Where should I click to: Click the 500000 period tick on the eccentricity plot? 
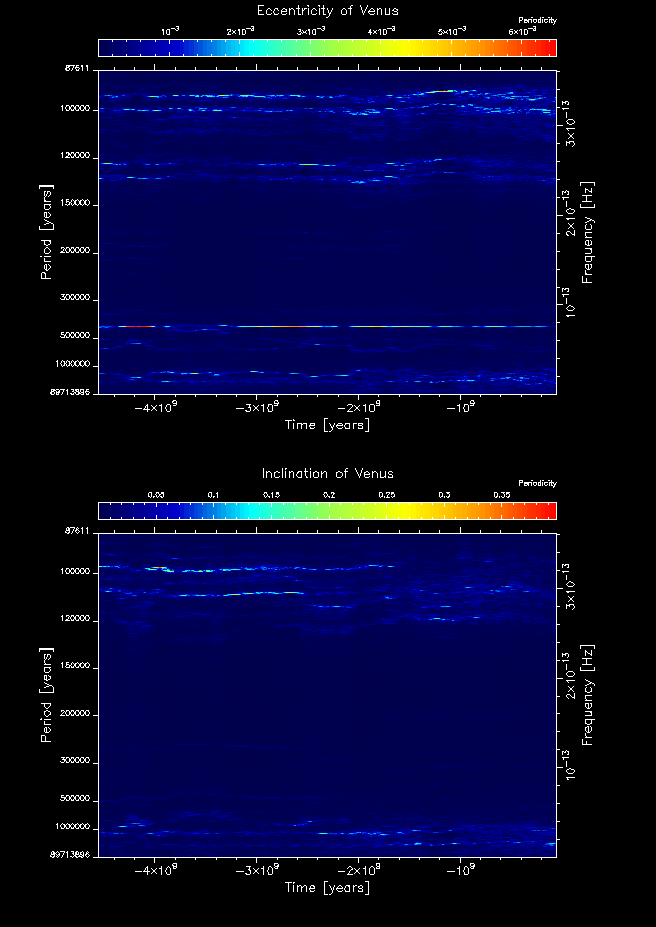pos(77,337)
